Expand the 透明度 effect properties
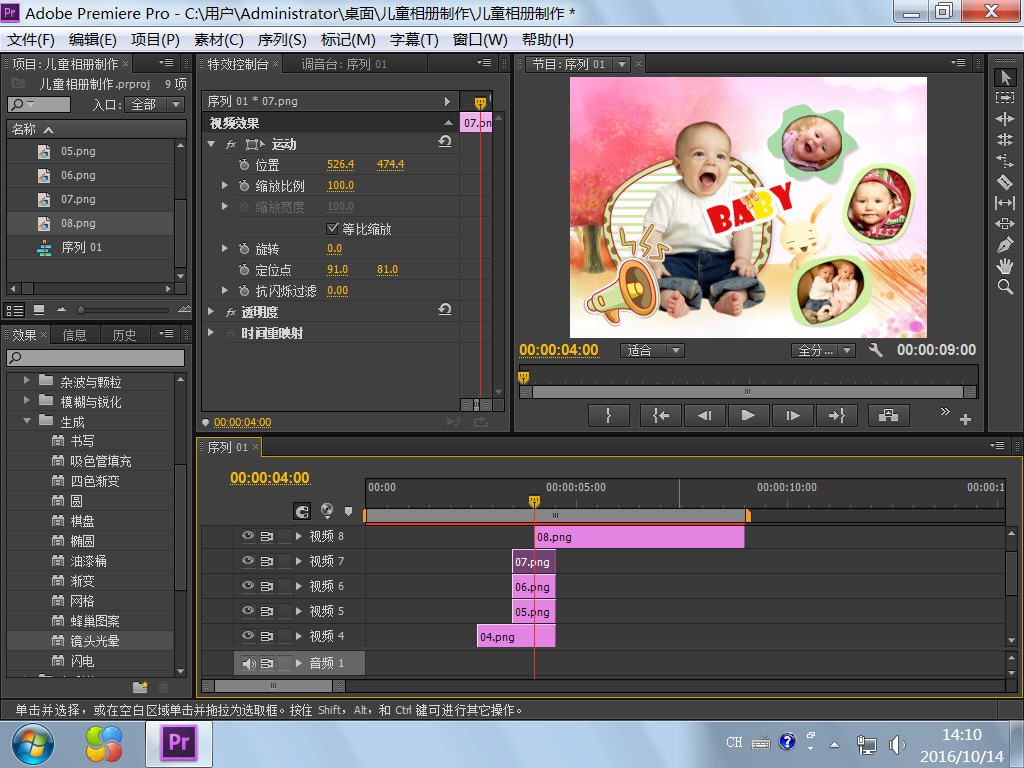Image resolution: width=1024 pixels, height=768 pixels. [x=211, y=312]
